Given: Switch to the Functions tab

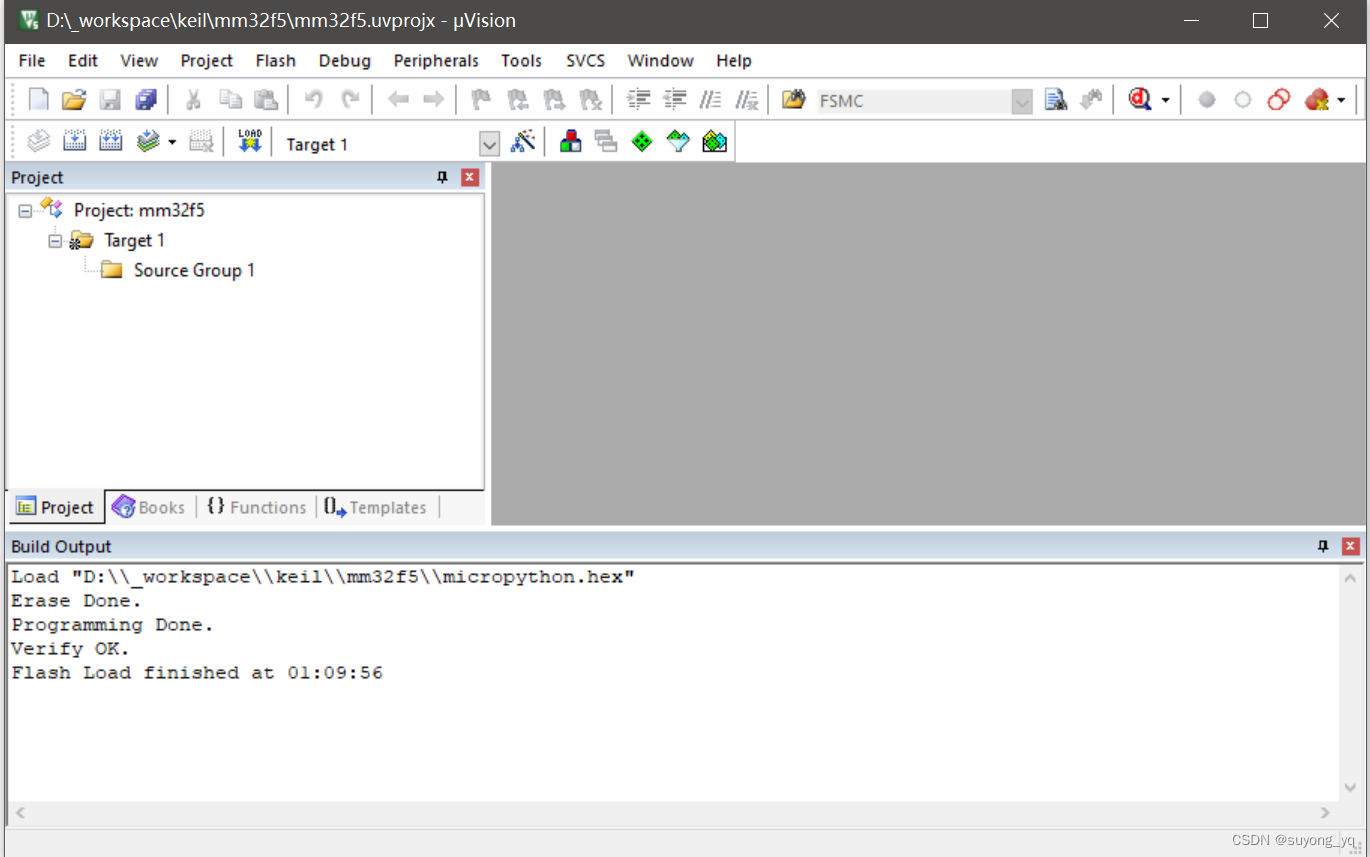Looking at the screenshot, I should click(x=257, y=507).
